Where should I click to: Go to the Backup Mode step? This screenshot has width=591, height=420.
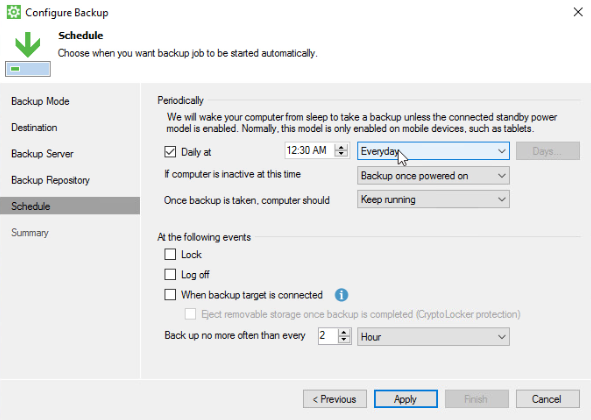point(40,101)
